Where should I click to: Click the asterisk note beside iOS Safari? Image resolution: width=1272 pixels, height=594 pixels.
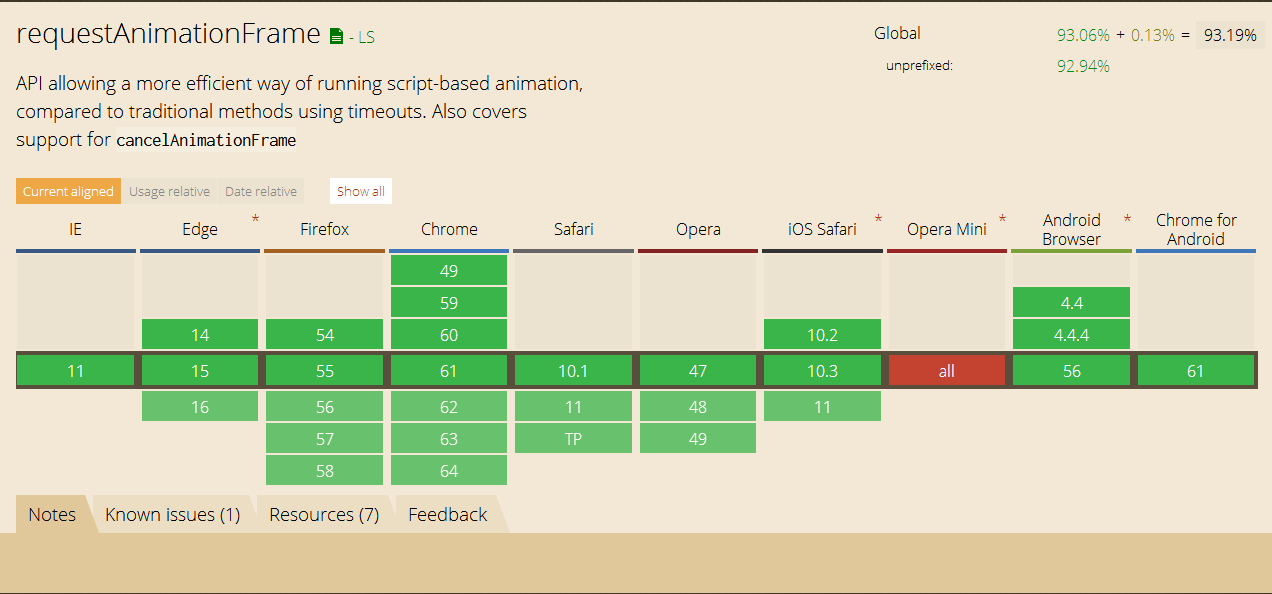tap(878, 219)
